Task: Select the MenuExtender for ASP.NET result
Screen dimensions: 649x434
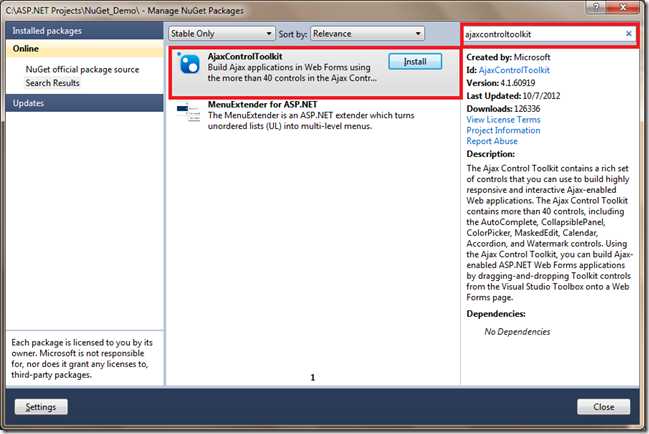Action: tap(314, 115)
